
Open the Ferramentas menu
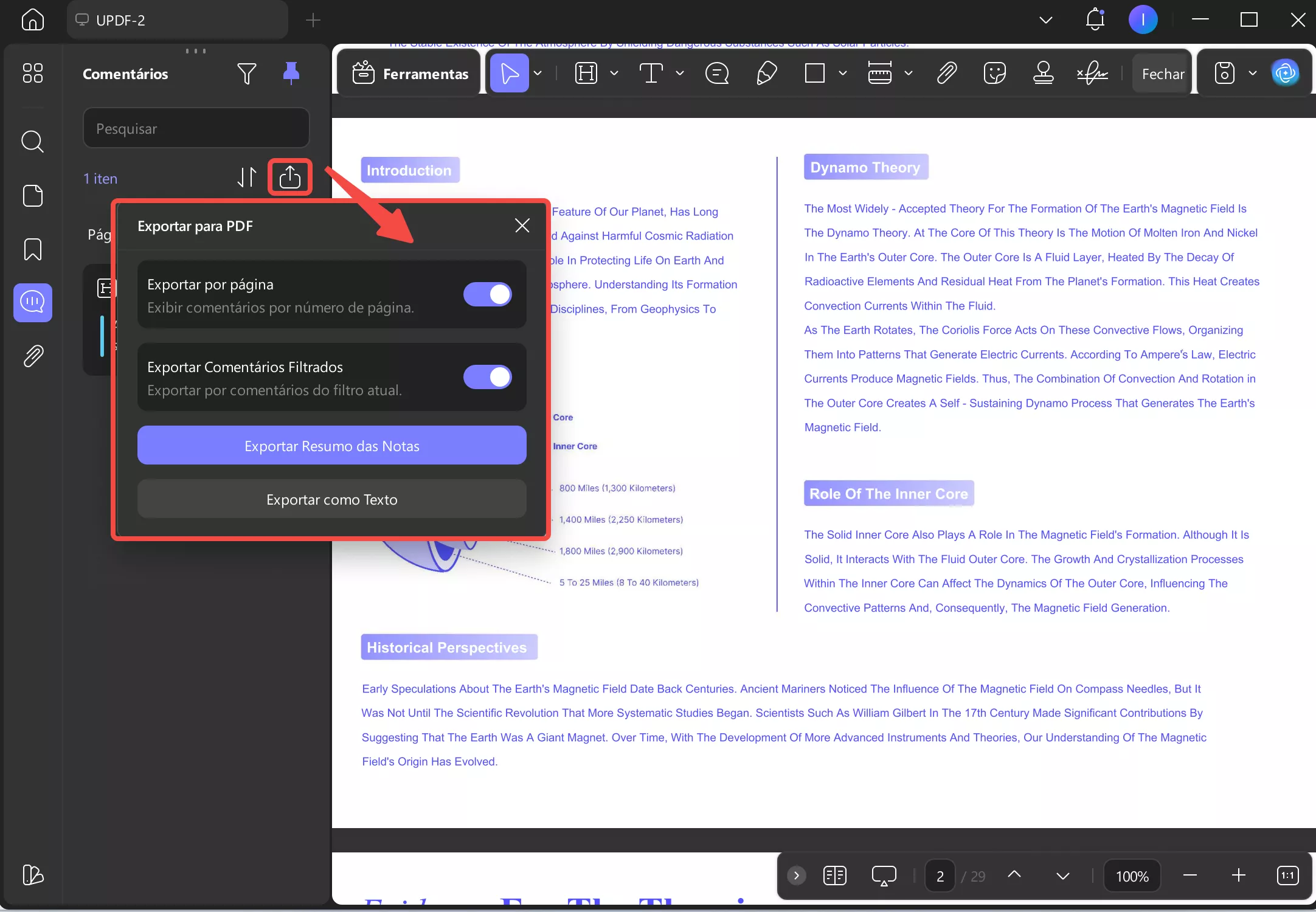tap(409, 73)
